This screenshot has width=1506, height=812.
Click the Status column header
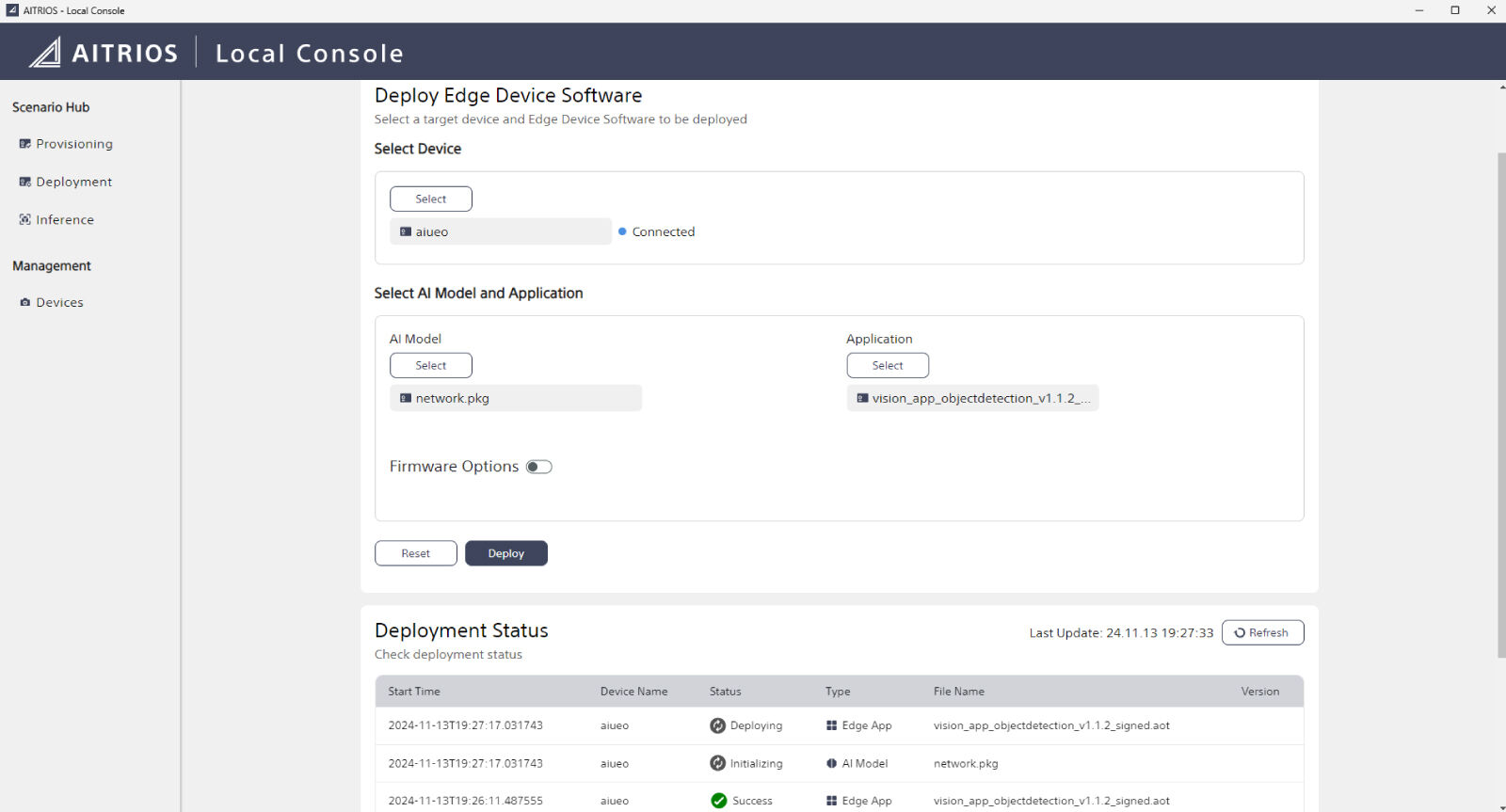click(x=726, y=692)
